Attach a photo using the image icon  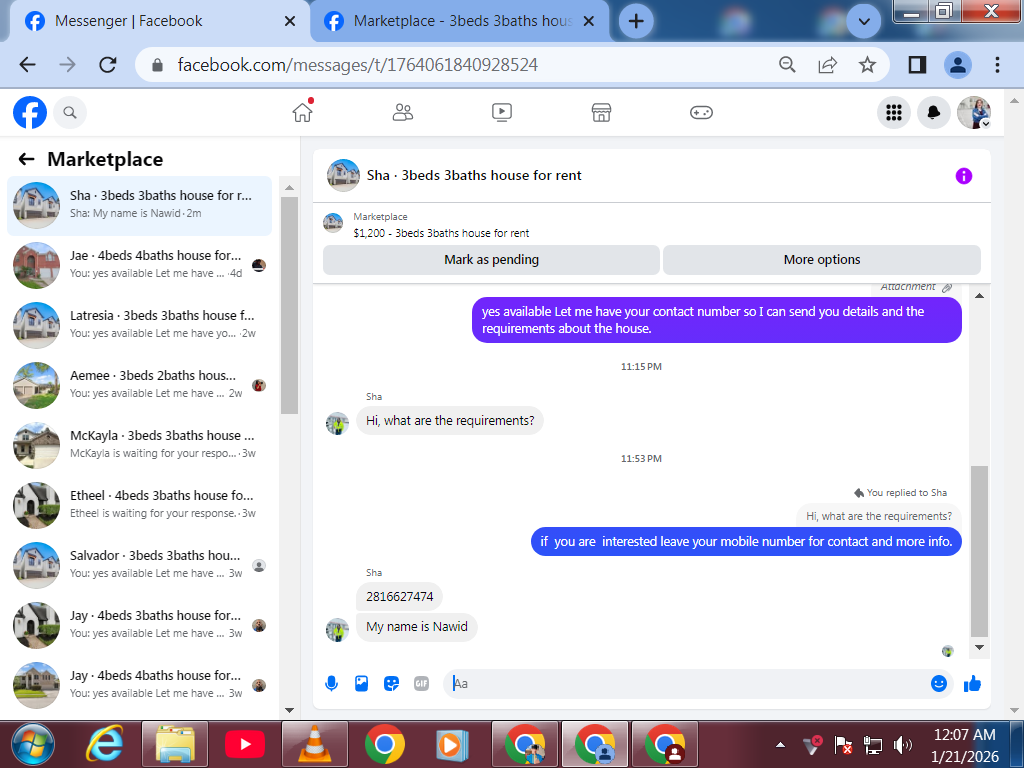click(361, 684)
